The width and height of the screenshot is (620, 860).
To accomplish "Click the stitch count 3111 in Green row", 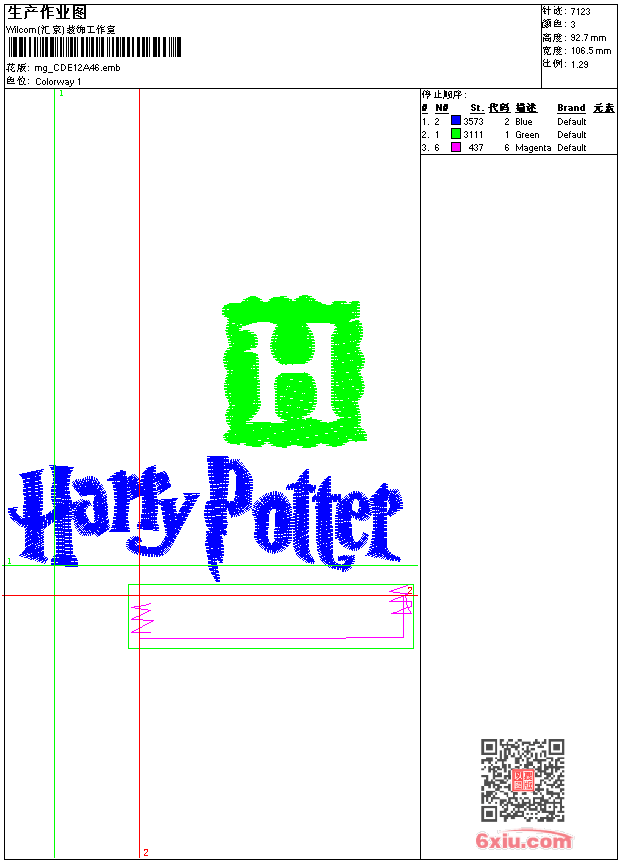I will click(x=473, y=134).
